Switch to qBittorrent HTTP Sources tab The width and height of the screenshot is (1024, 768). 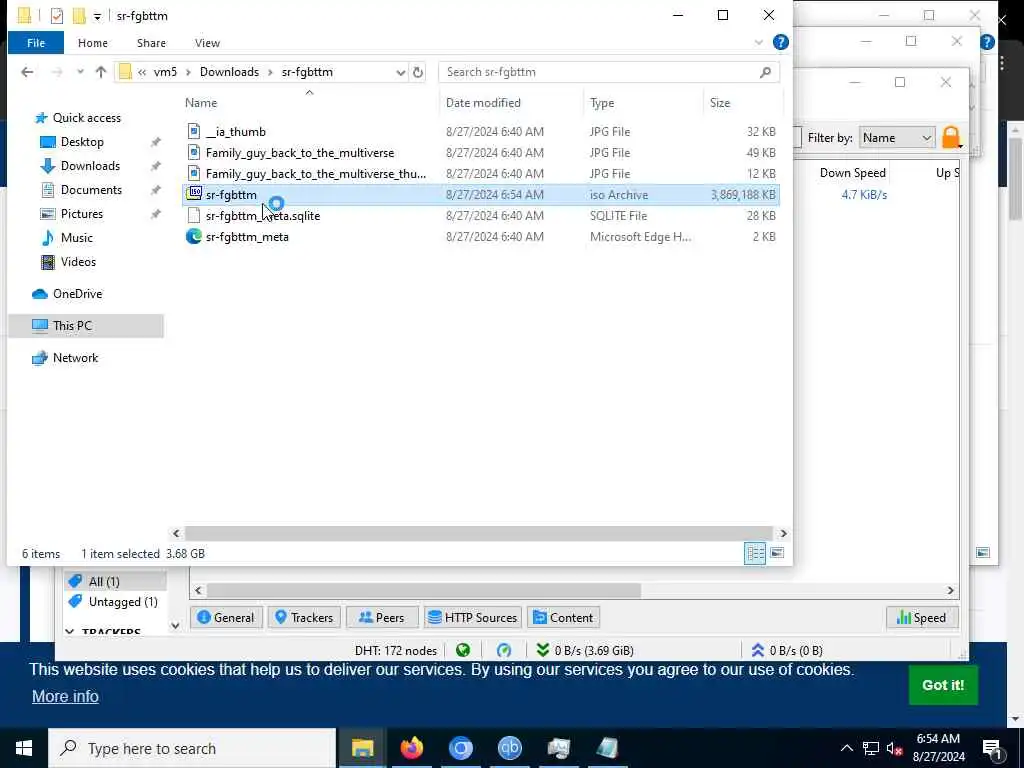point(472,617)
